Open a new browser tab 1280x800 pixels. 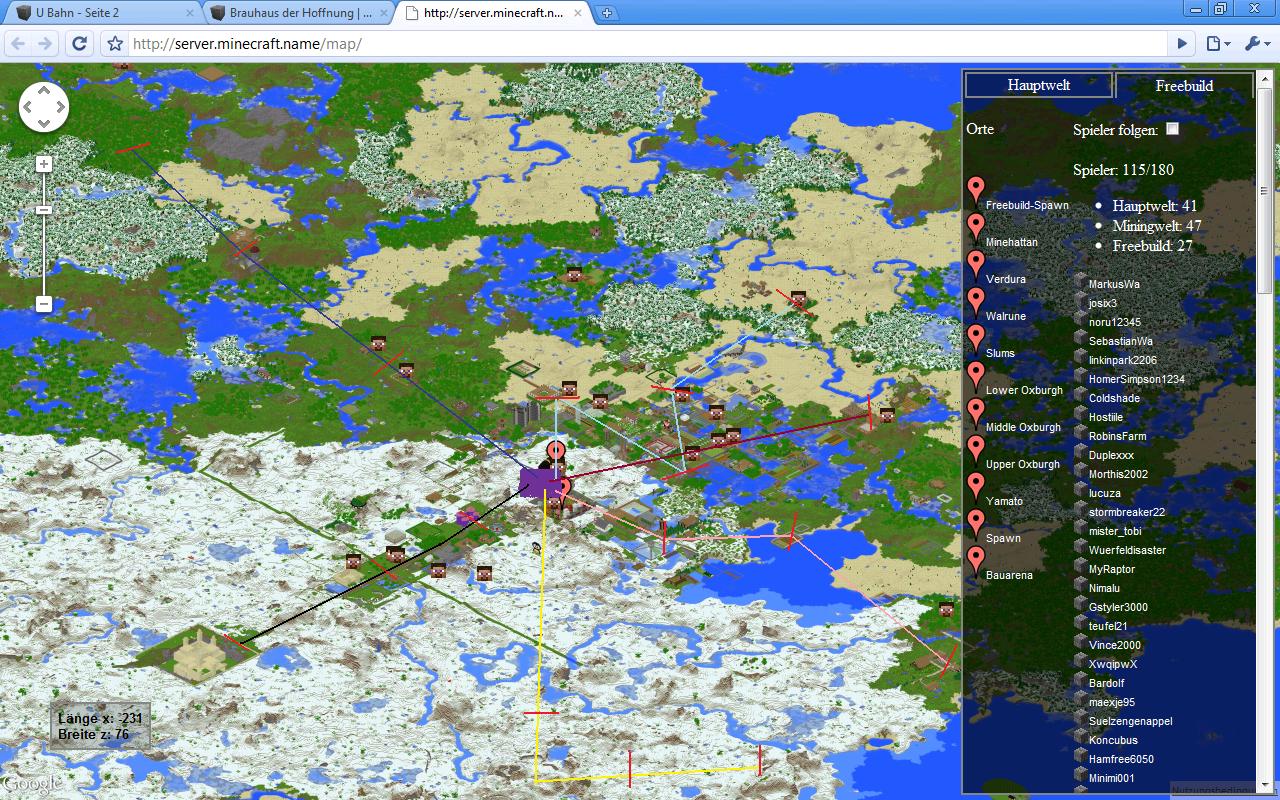tap(607, 13)
